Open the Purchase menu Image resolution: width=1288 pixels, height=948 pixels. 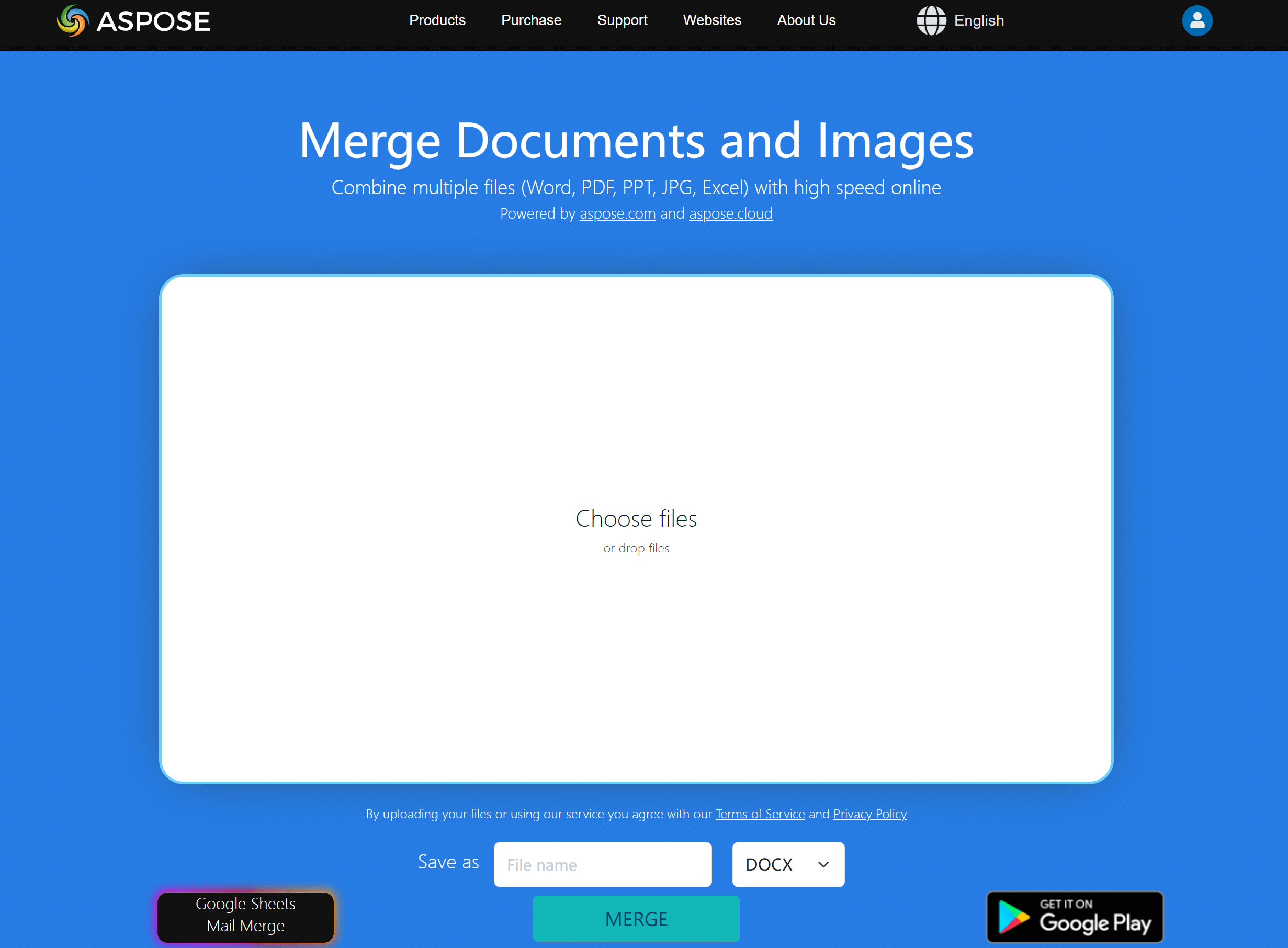(532, 20)
